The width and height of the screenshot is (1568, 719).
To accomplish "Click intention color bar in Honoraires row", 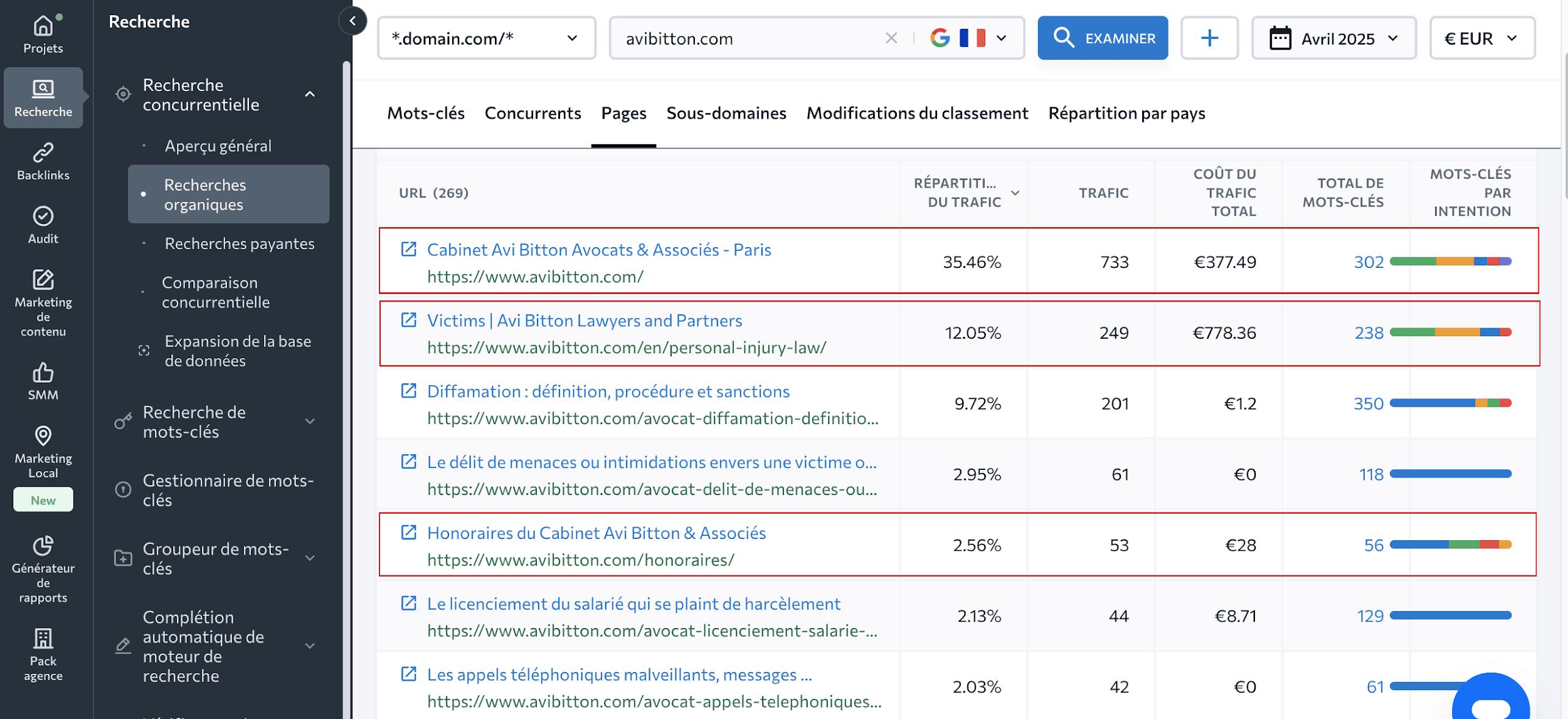I will [1450, 545].
